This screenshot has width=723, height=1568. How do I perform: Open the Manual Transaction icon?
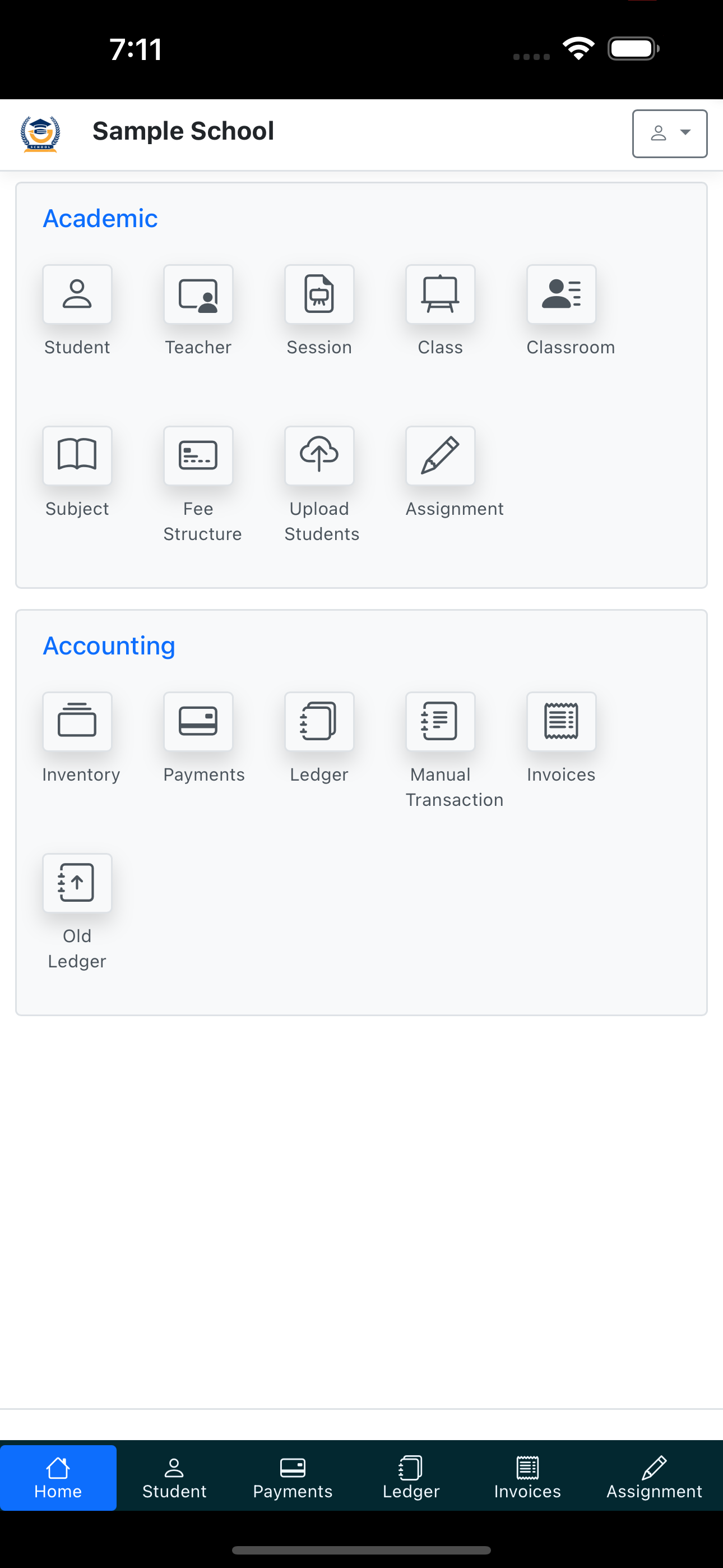coord(441,722)
